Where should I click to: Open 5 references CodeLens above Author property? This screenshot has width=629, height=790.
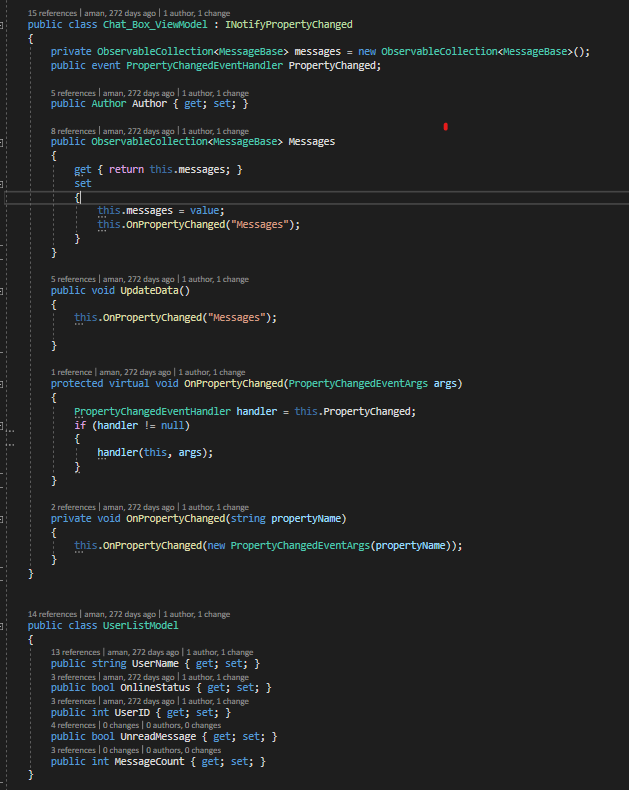73,93
